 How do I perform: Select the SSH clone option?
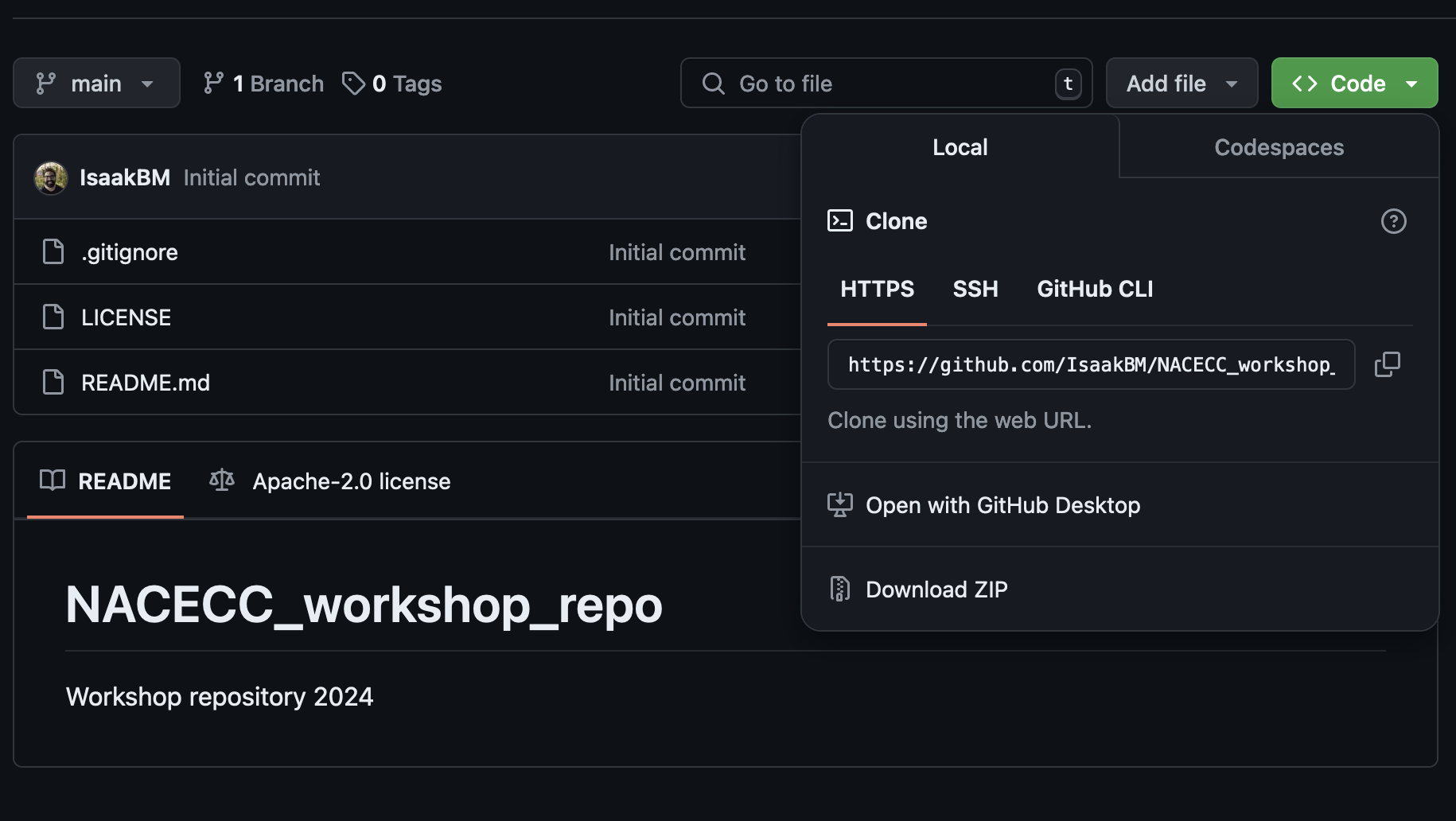[x=975, y=289]
